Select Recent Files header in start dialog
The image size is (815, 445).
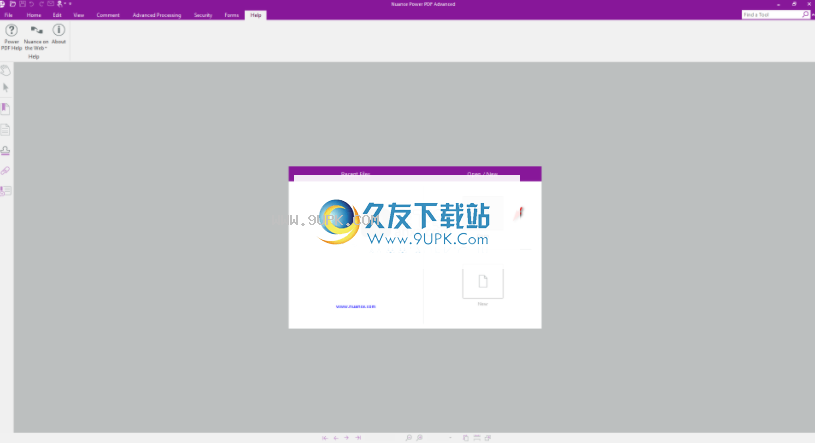pos(356,174)
